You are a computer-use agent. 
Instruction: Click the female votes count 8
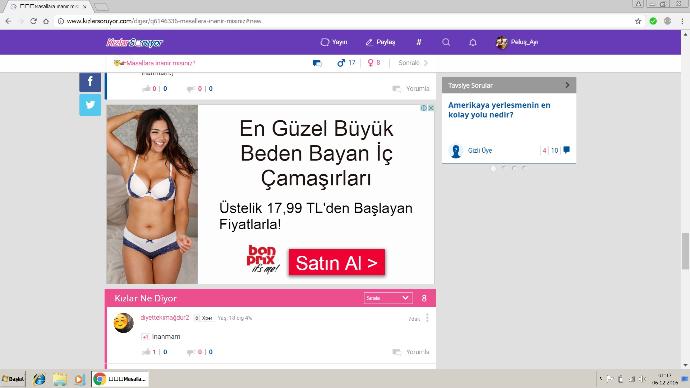[374, 63]
